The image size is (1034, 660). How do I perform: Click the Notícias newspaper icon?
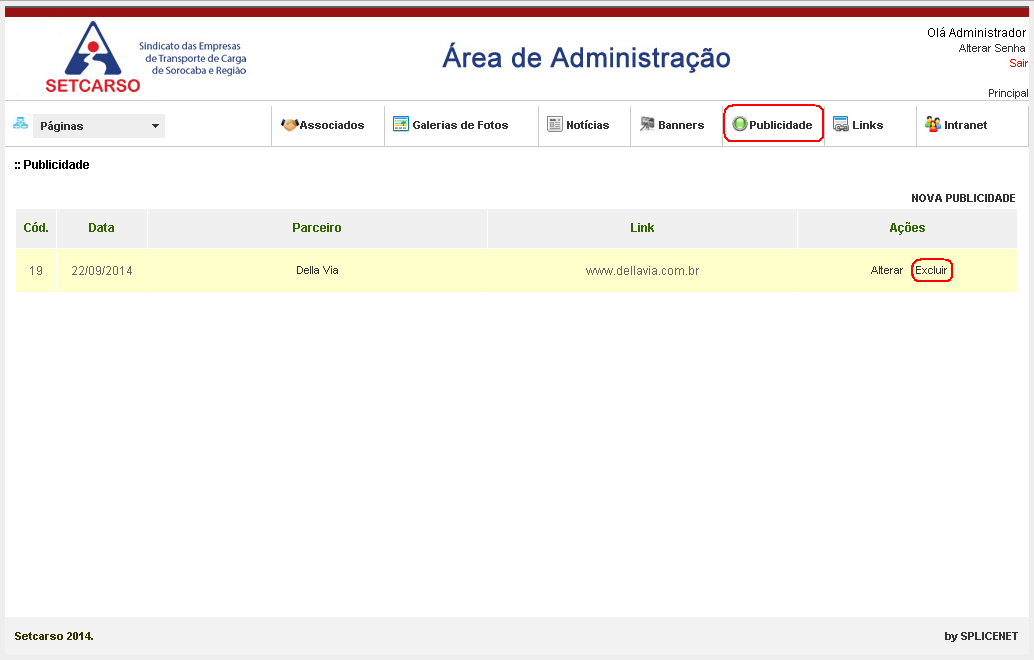(x=555, y=124)
